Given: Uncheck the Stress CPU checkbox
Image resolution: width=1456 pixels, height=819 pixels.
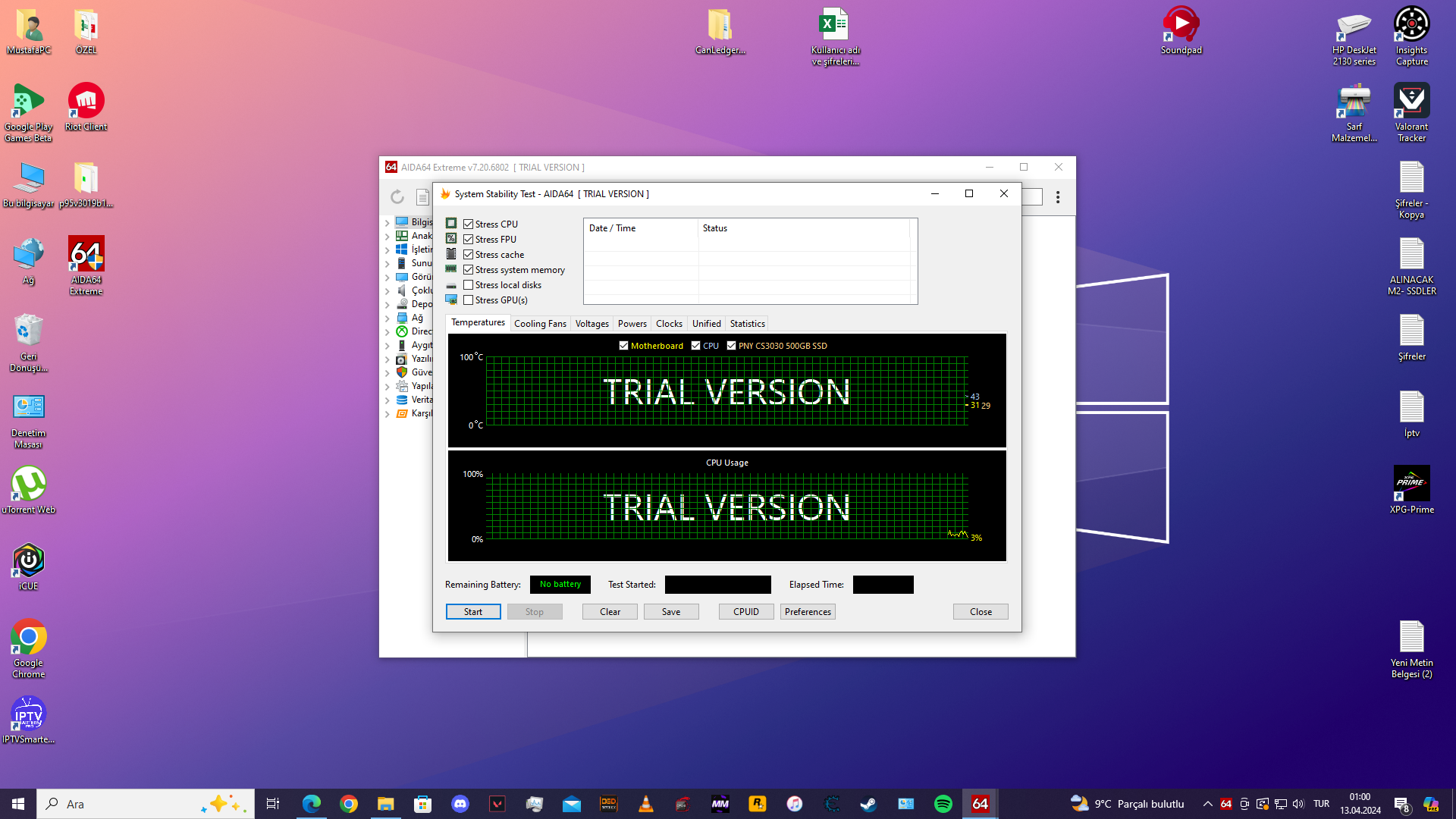Looking at the screenshot, I should [x=469, y=224].
